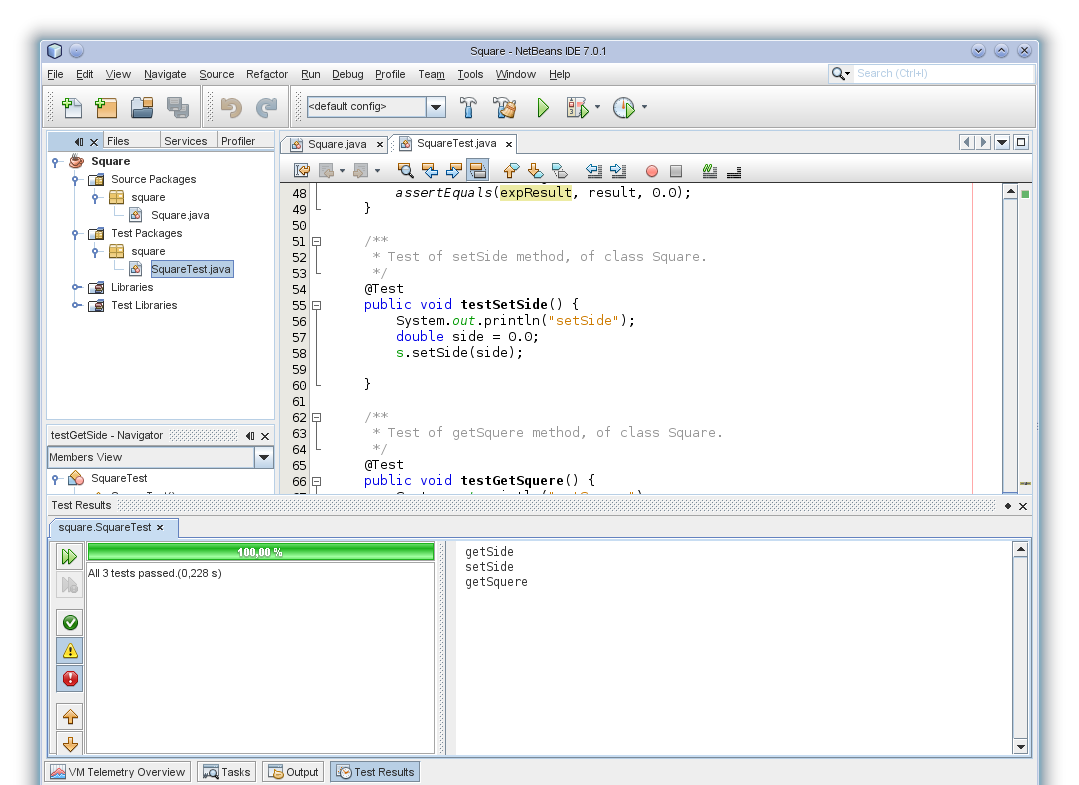Open the Refactor menu
Viewport: 1079px width, 785px height.
tap(267, 74)
